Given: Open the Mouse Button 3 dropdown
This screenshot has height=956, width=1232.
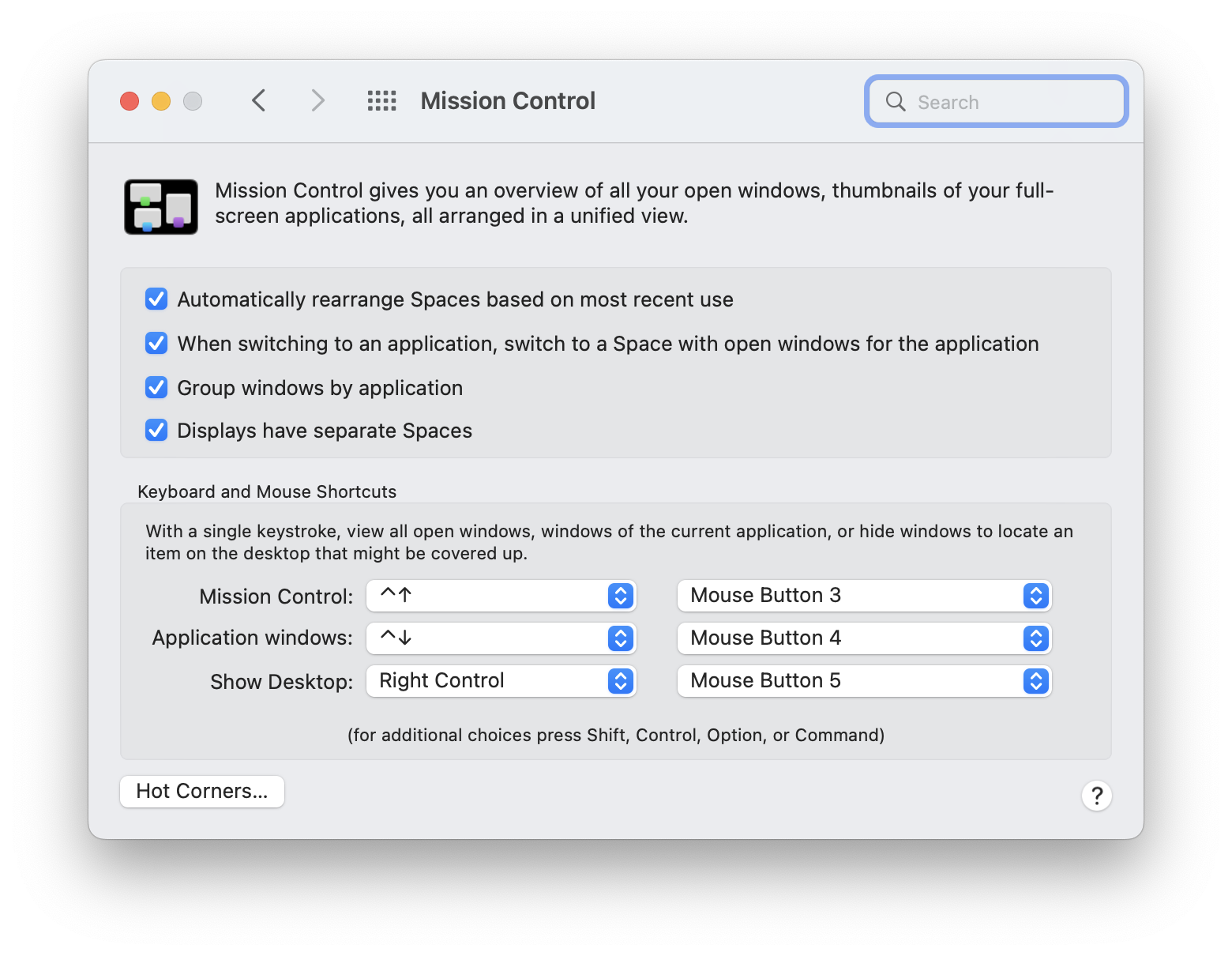Looking at the screenshot, I should [x=865, y=596].
